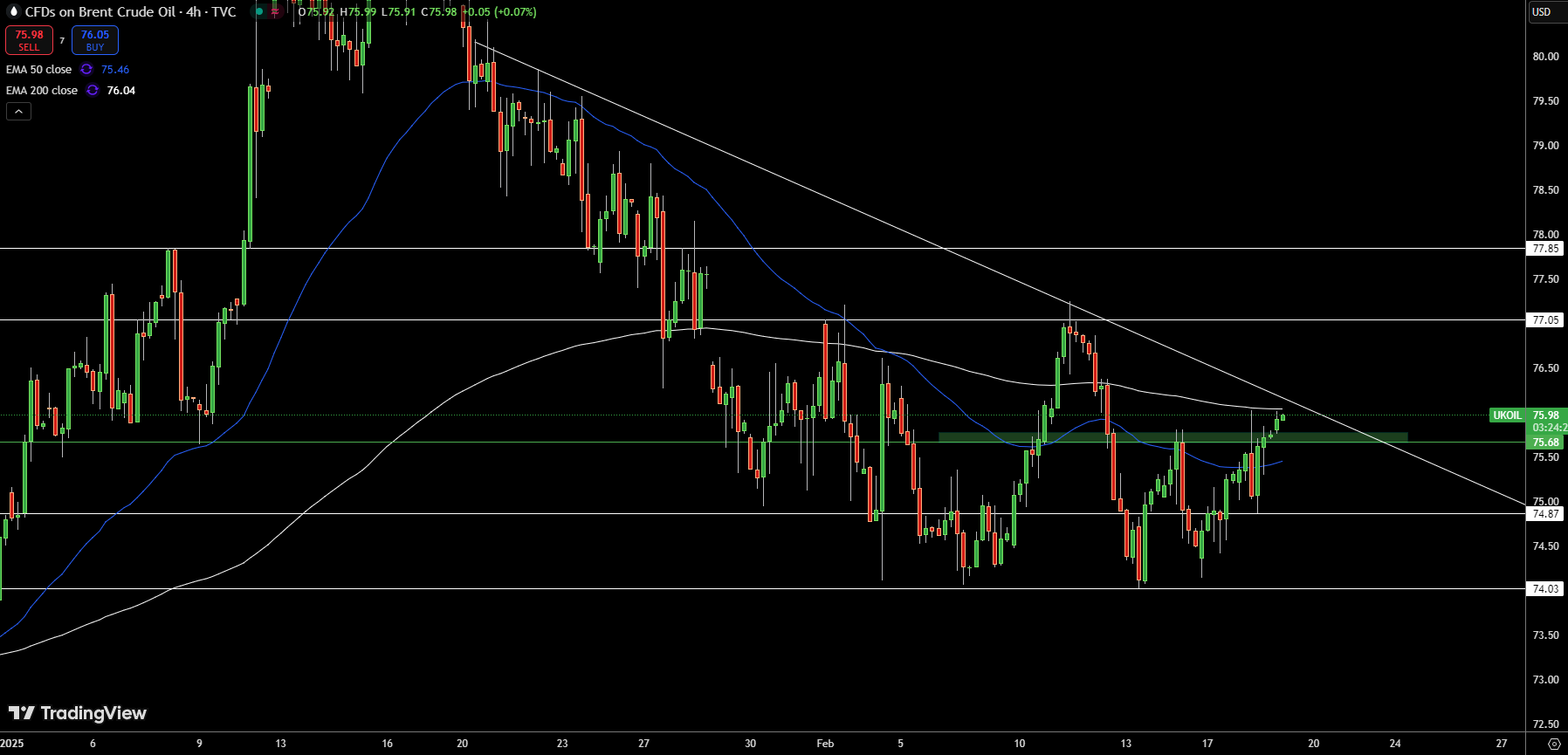Click the UKOIL symbol label on the price axis
Screen dimensions: 1568x755
(x=1508, y=415)
